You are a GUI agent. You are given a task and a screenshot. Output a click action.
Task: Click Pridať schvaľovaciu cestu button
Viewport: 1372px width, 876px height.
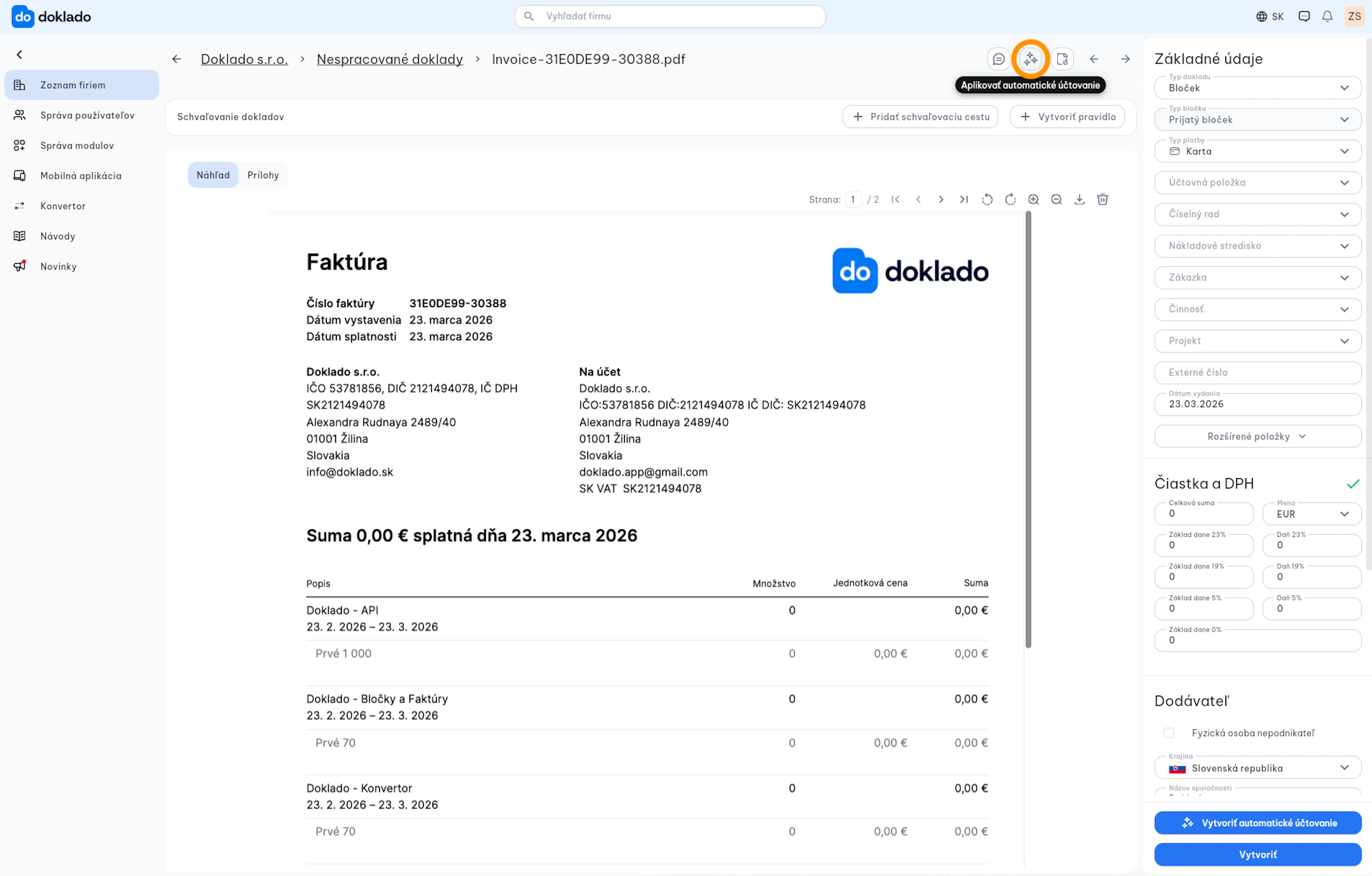point(920,117)
